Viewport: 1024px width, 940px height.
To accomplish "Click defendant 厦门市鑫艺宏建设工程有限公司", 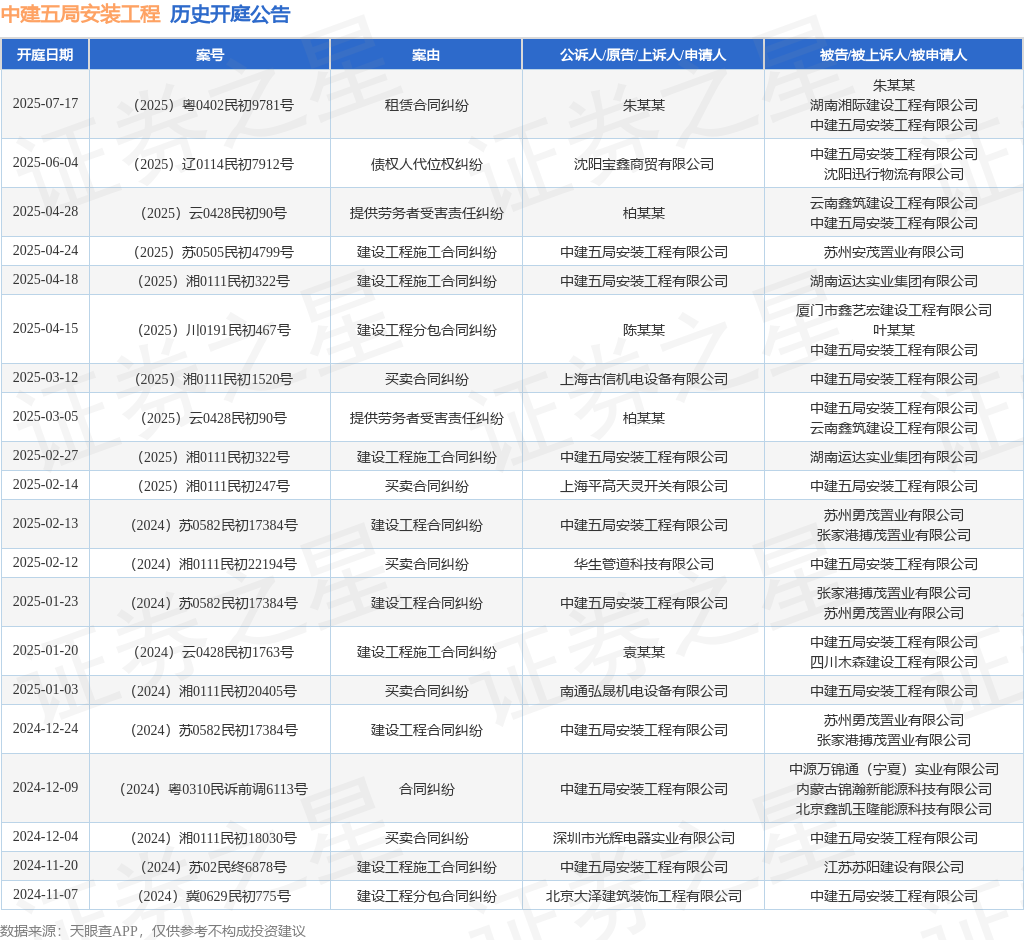I will (893, 310).
